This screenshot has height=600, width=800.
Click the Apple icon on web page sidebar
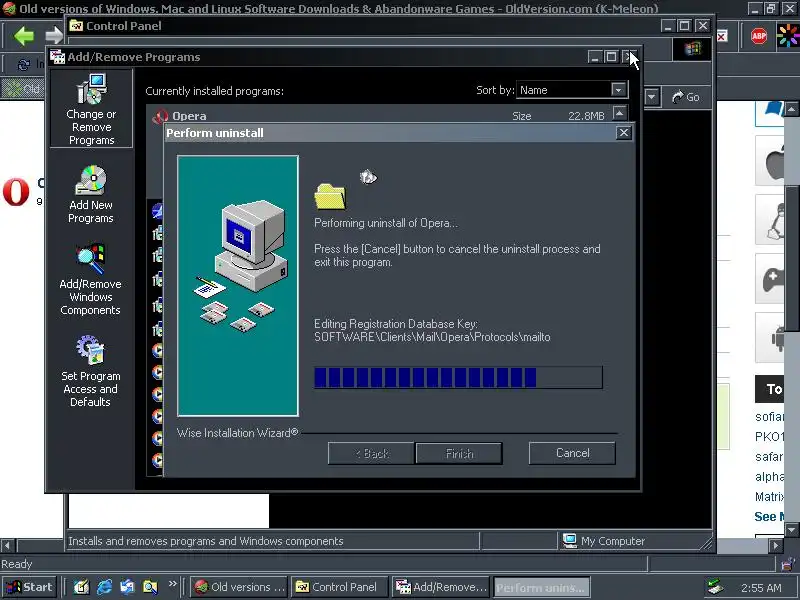tap(771, 162)
